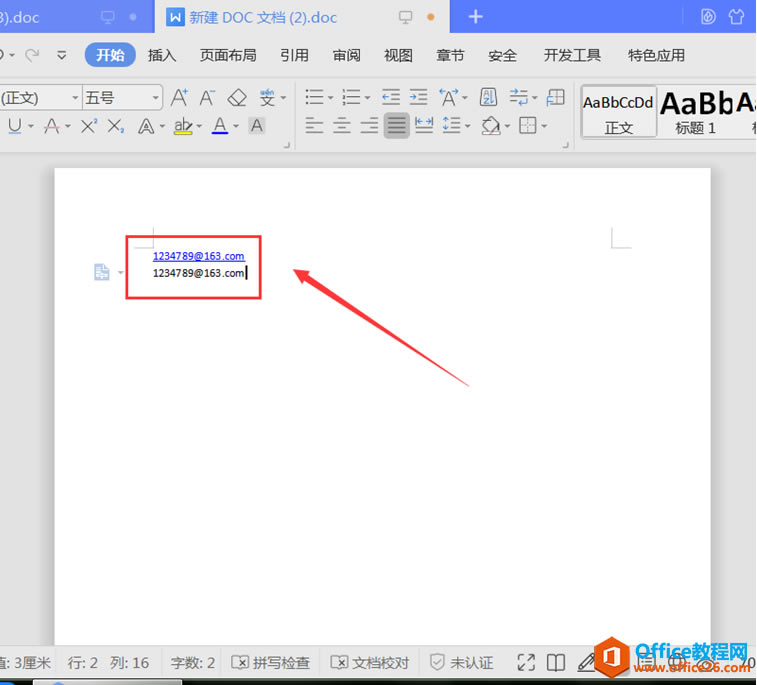Open the font name (正文) dropdown
The image size is (757, 685).
[75, 98]
